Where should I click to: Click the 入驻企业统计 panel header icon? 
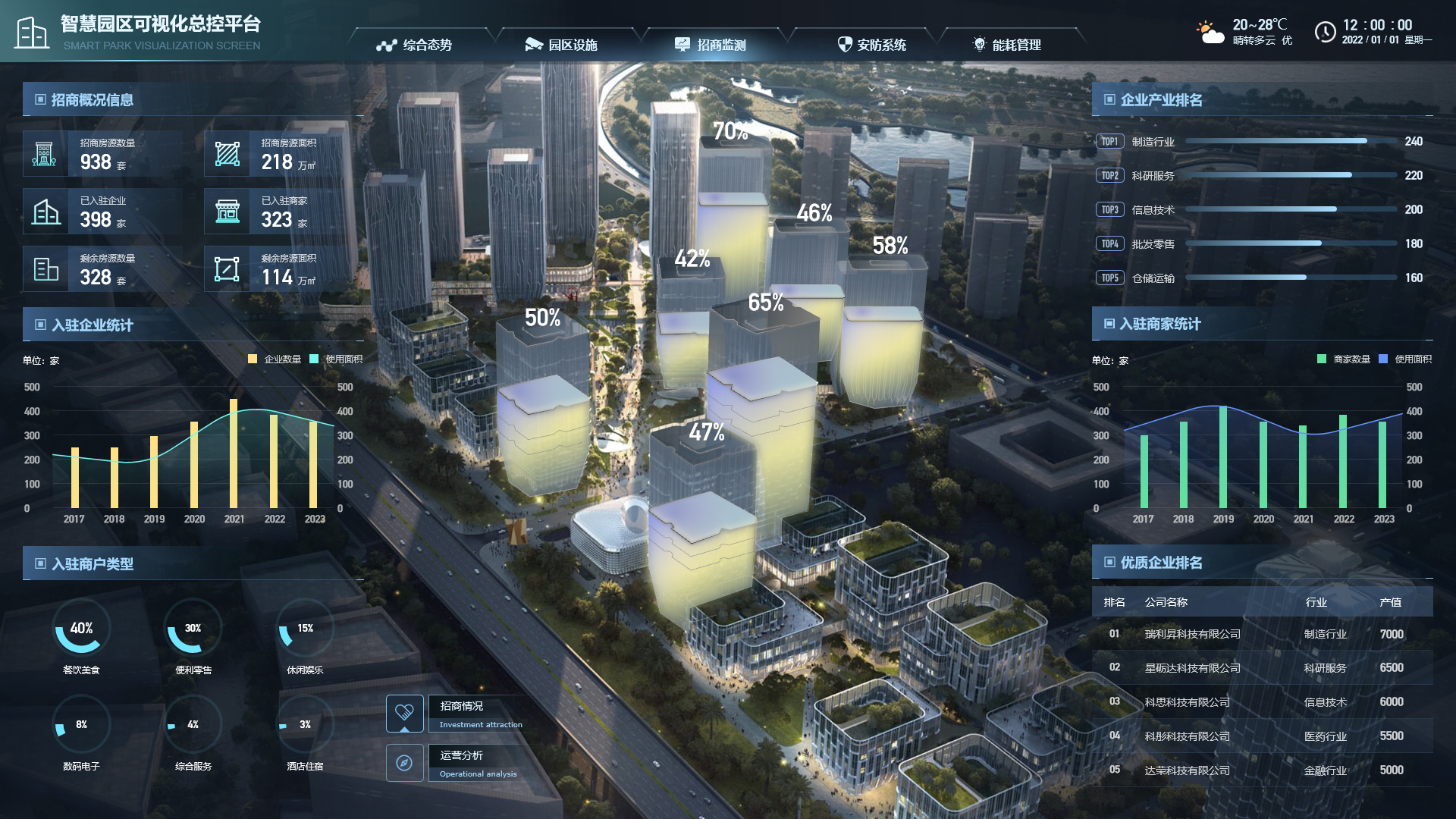(41, 325)
